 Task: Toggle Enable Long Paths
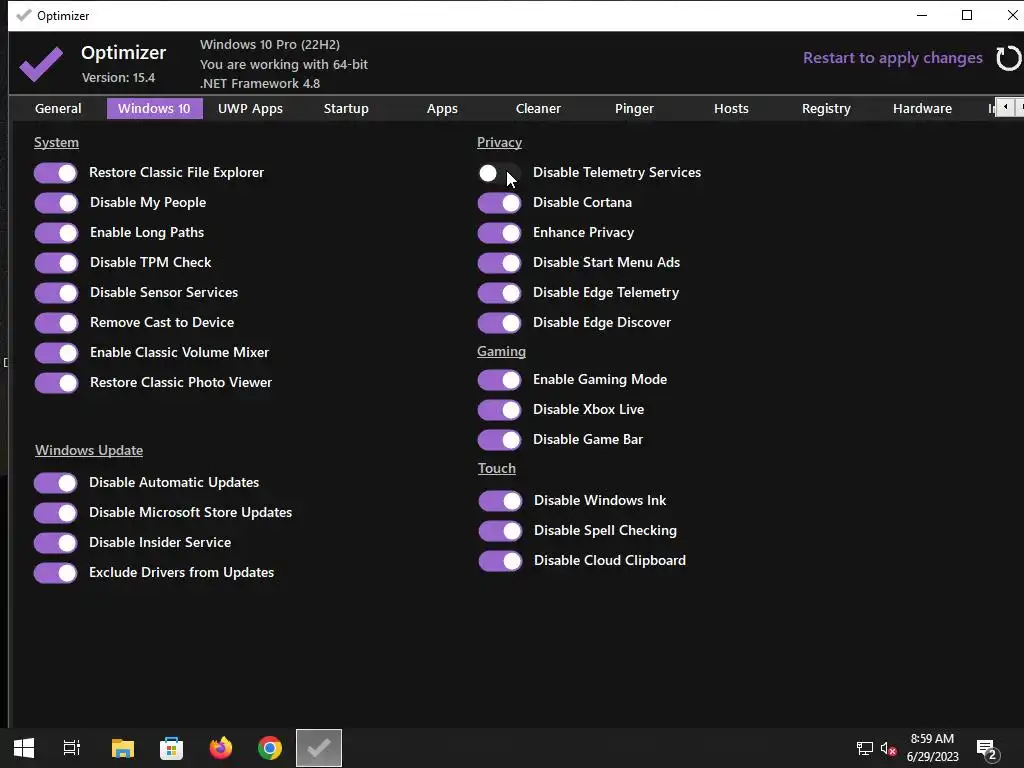pyautogui.click(x=56, y=233)
